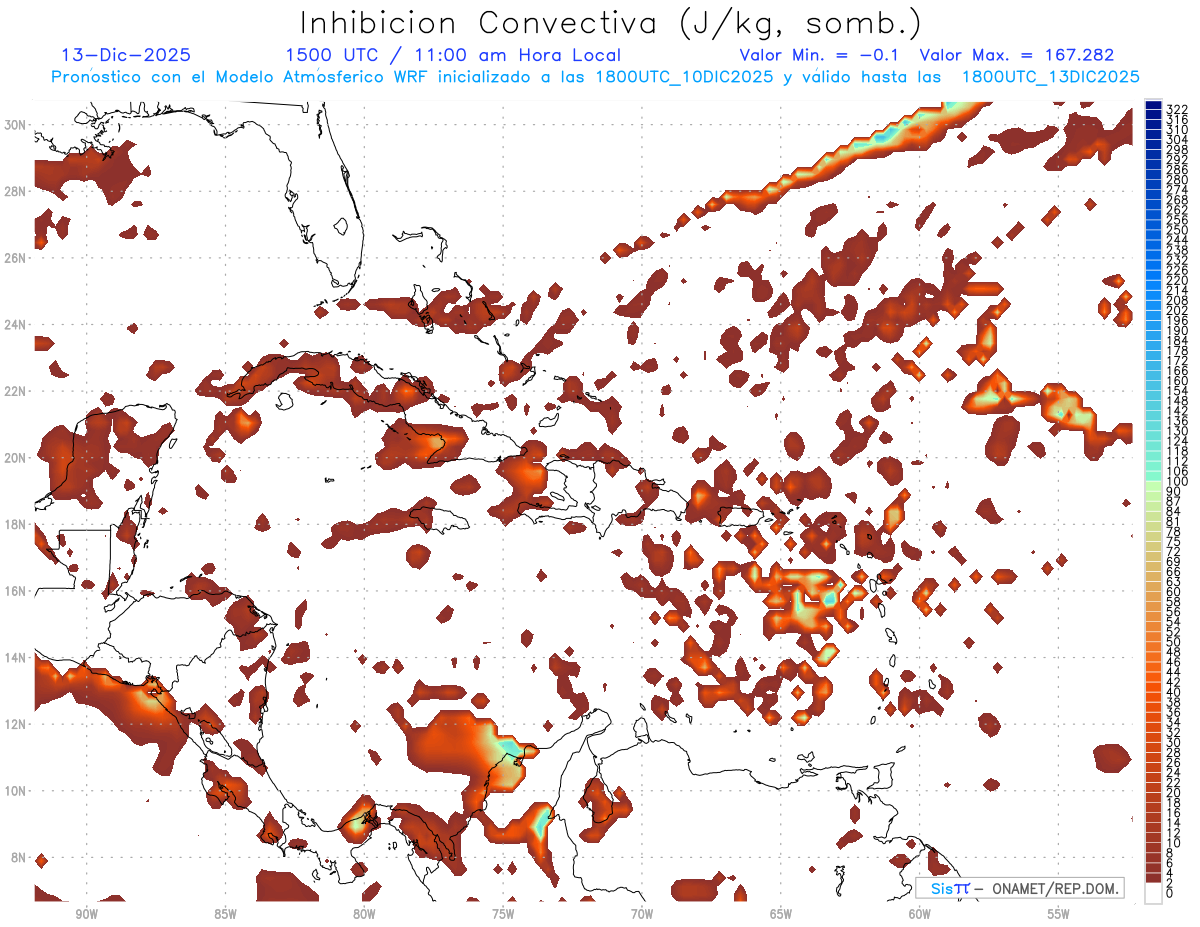
Task: Click the 'SisΠ - ONAMET/REP.DOM.' credit box
Action: 1020,888
